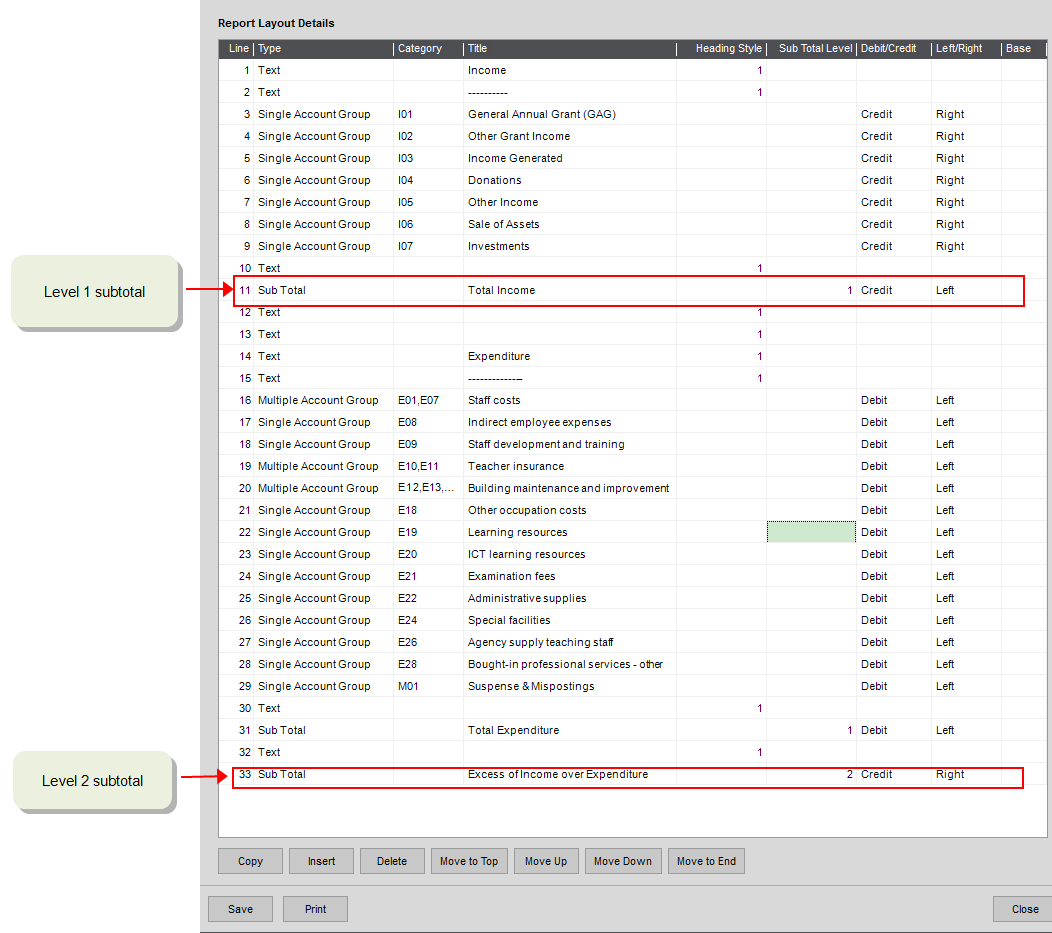
Task: Click the Insert button
Action: click(321, 860)
